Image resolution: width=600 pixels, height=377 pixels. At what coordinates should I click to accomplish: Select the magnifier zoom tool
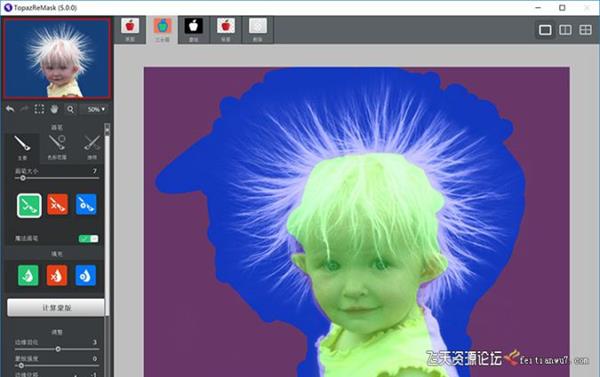pyautogui.click(x=70, y=109)
